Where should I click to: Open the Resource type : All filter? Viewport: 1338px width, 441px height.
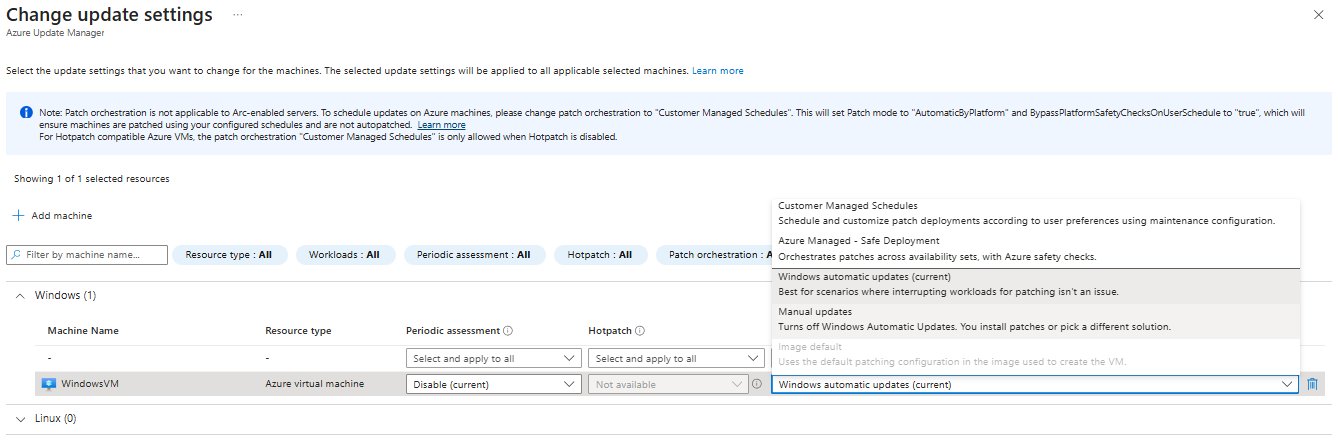coord(230,255)
